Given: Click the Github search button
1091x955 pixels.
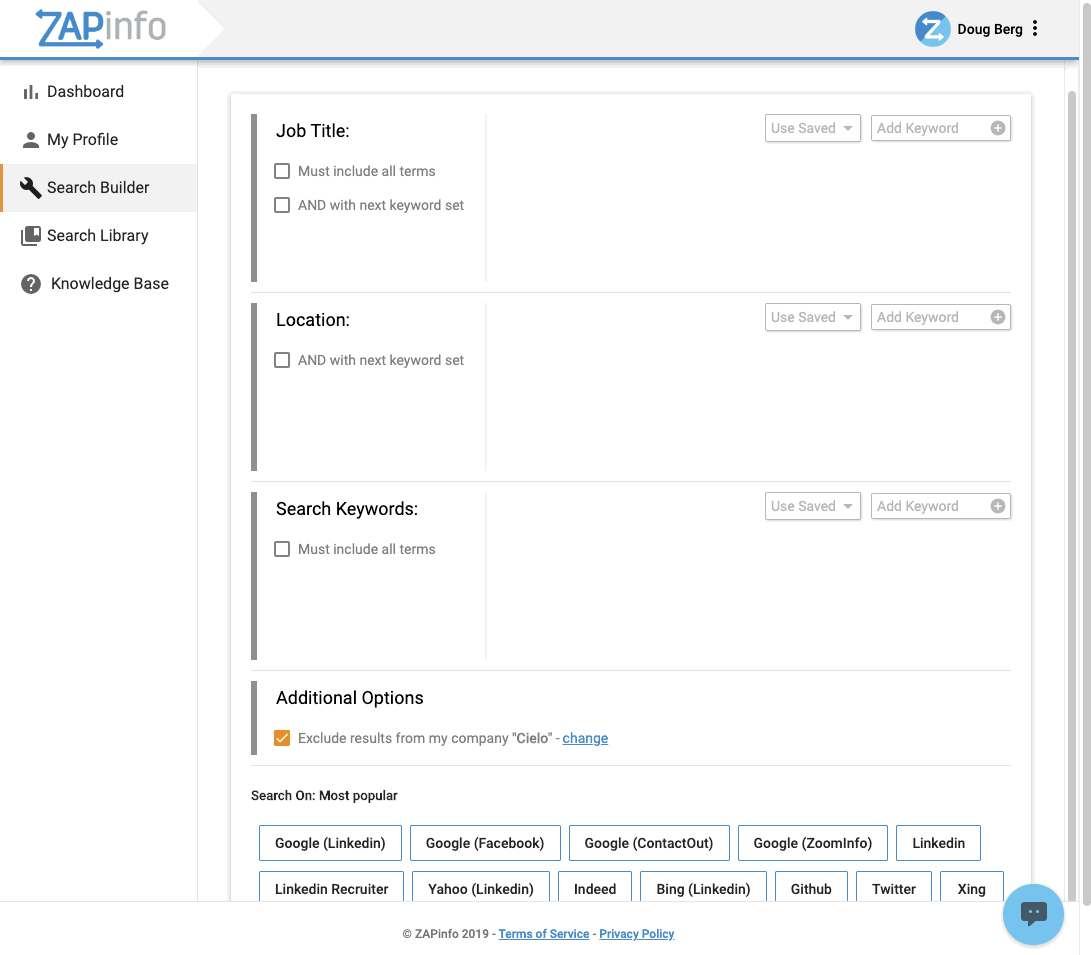Looking at the screenshot, I should point(811,888).
